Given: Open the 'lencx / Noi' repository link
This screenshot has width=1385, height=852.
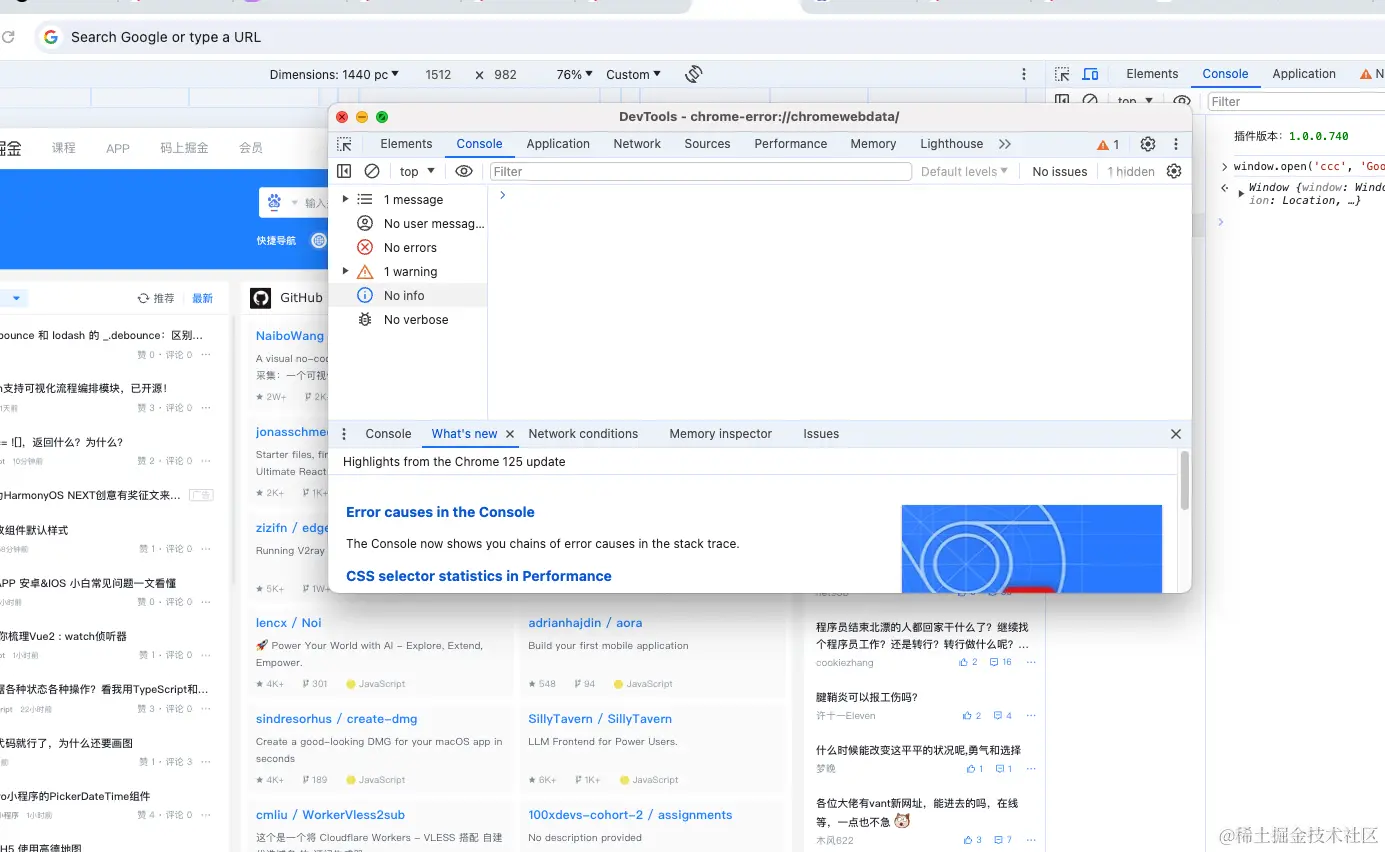Looking at the screenshot, I should pyautogui.click(x=289, y=623).
